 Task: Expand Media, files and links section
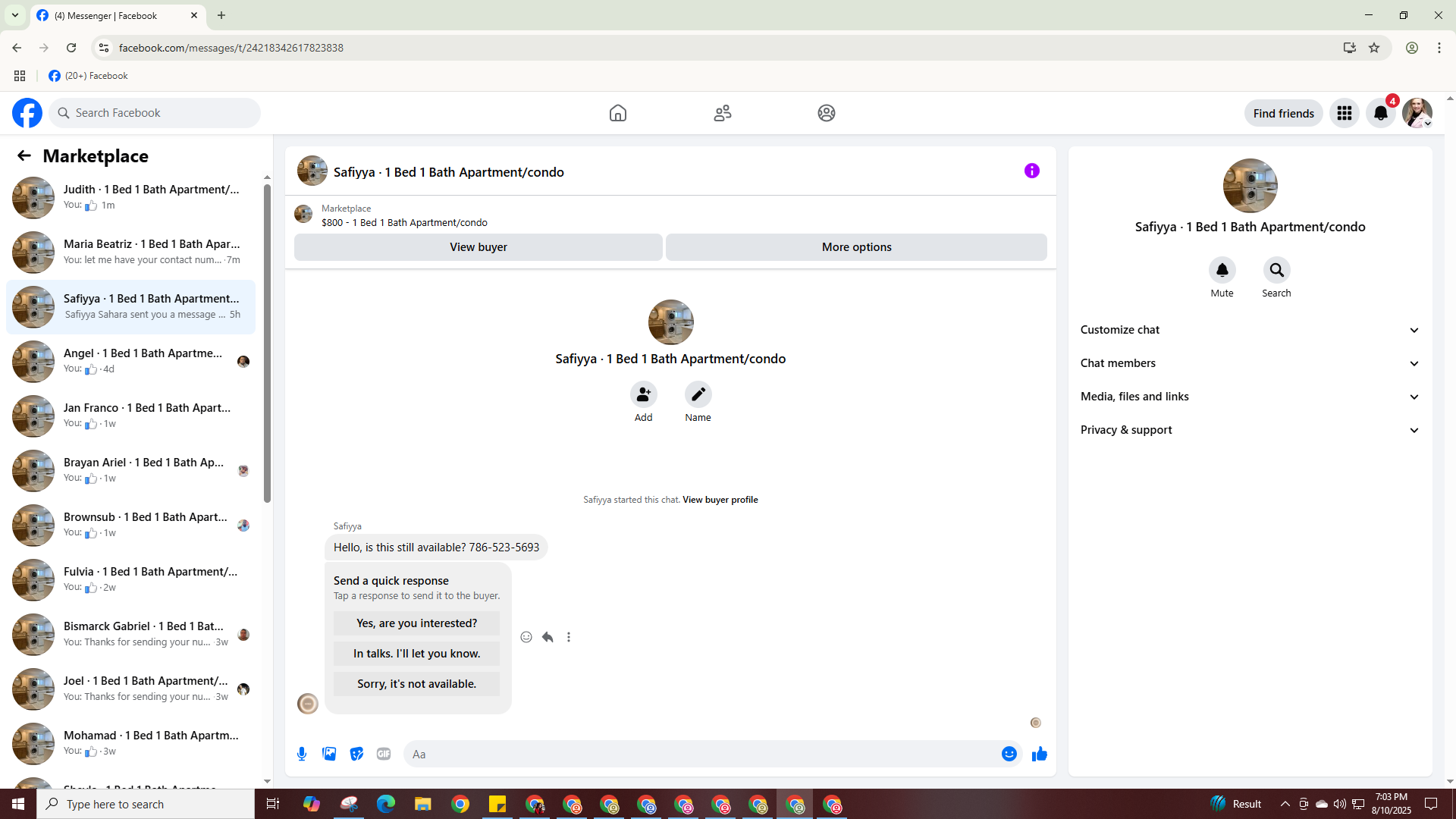coord(1250,397)
